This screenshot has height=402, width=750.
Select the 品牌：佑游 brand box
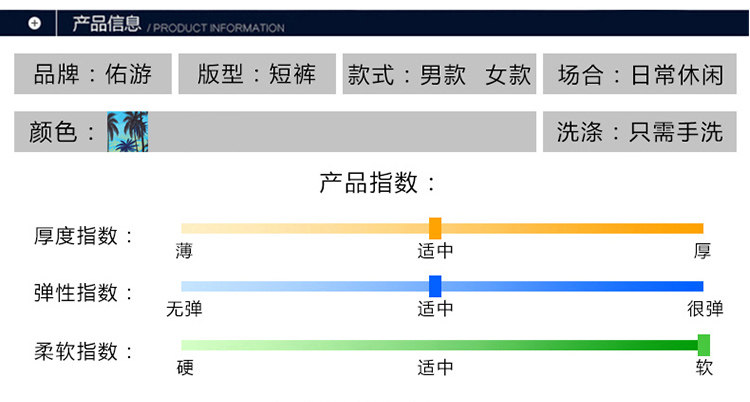pyautogui.click(x=93, y=75)
